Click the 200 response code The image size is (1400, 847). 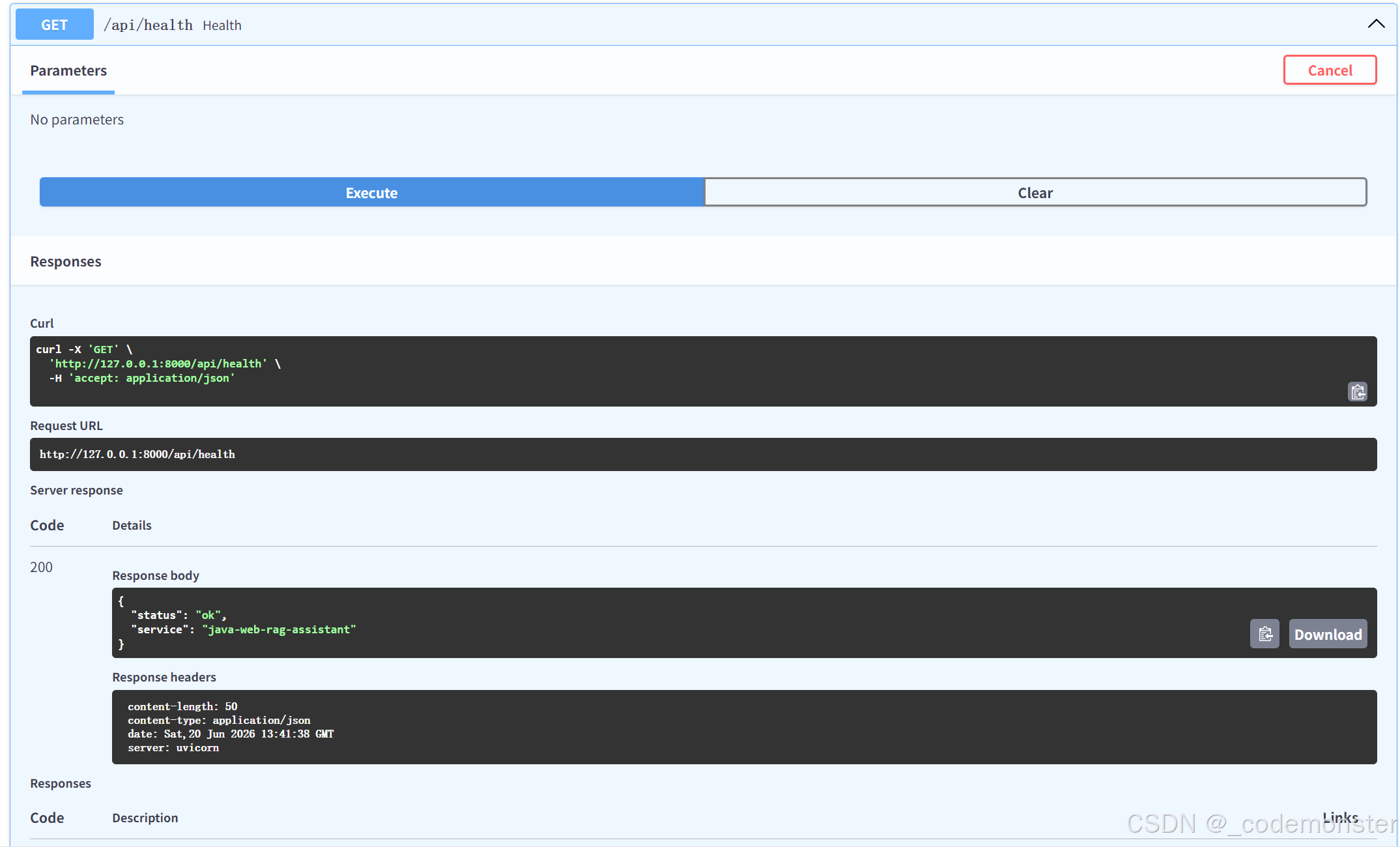click(41, 567)
